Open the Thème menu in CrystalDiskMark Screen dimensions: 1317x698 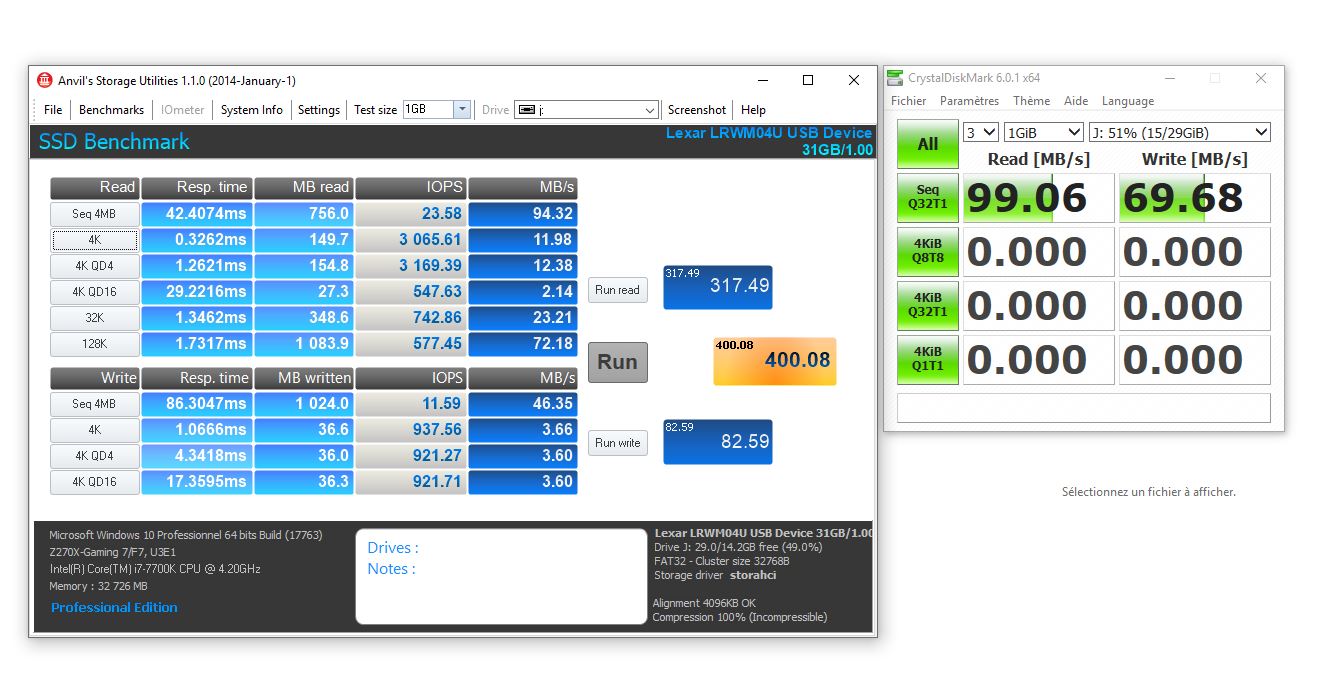(x=1031, y=101)
